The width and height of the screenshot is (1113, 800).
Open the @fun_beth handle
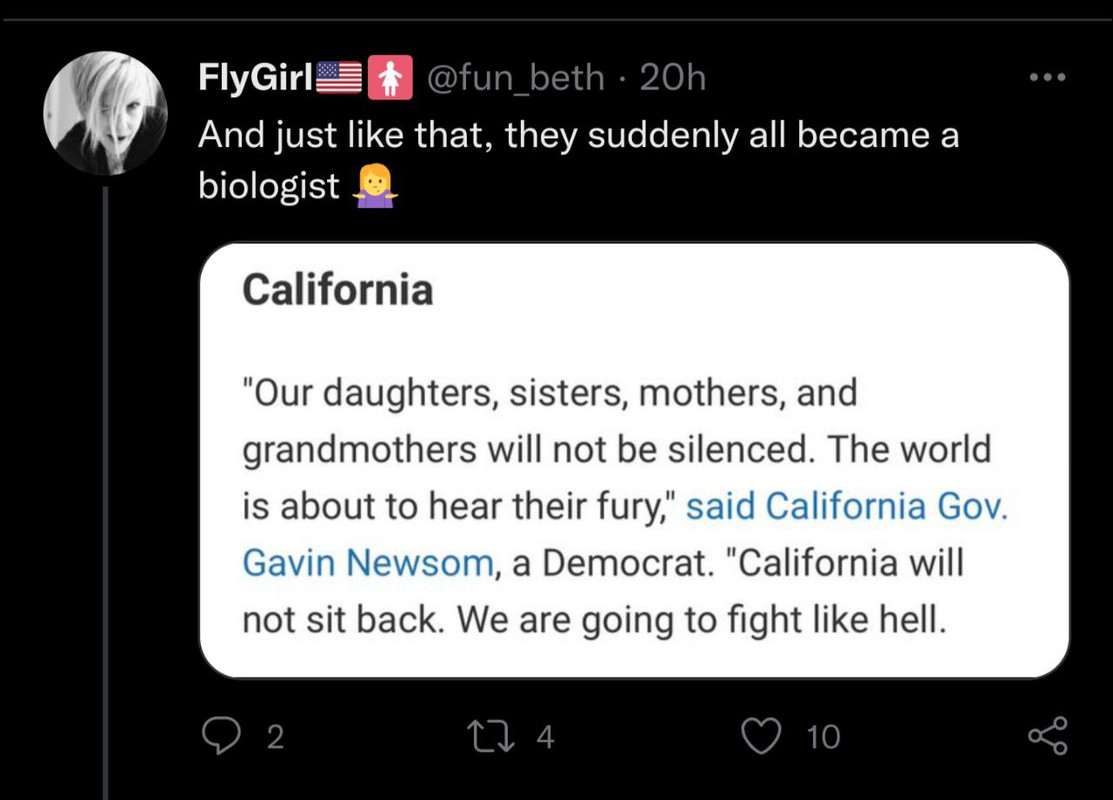pyautogui.click(x=515, y=77)
